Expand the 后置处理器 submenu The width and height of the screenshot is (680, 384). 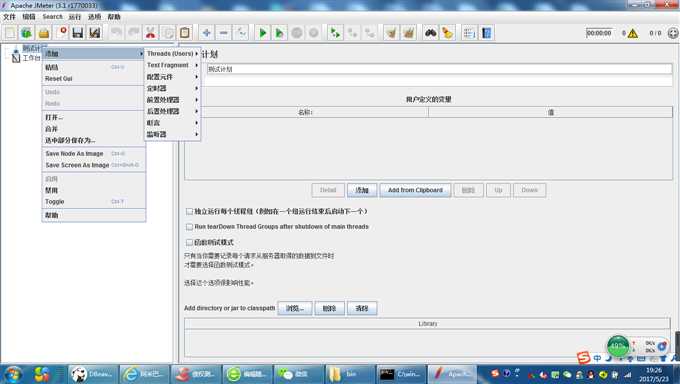coord(172,111)
